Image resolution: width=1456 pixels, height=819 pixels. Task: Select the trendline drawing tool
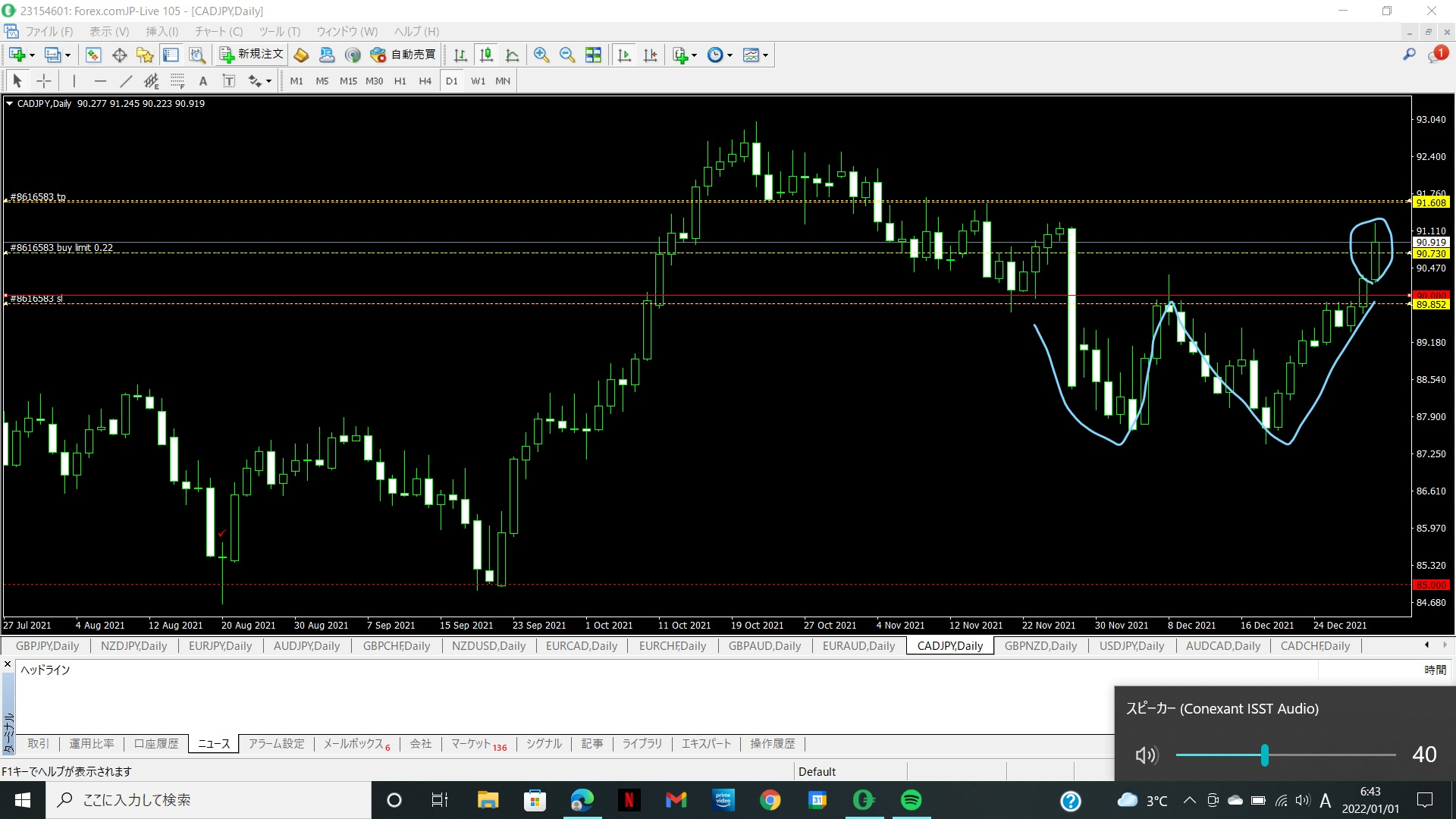click(126, 81)
